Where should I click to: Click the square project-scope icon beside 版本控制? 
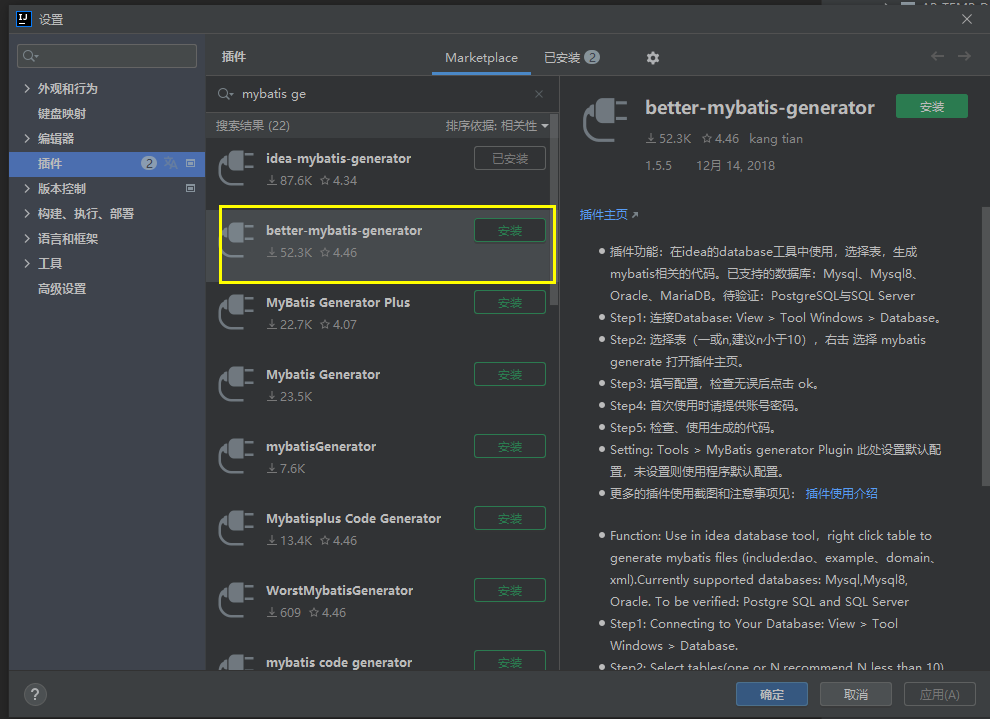(x=191, y=188)
